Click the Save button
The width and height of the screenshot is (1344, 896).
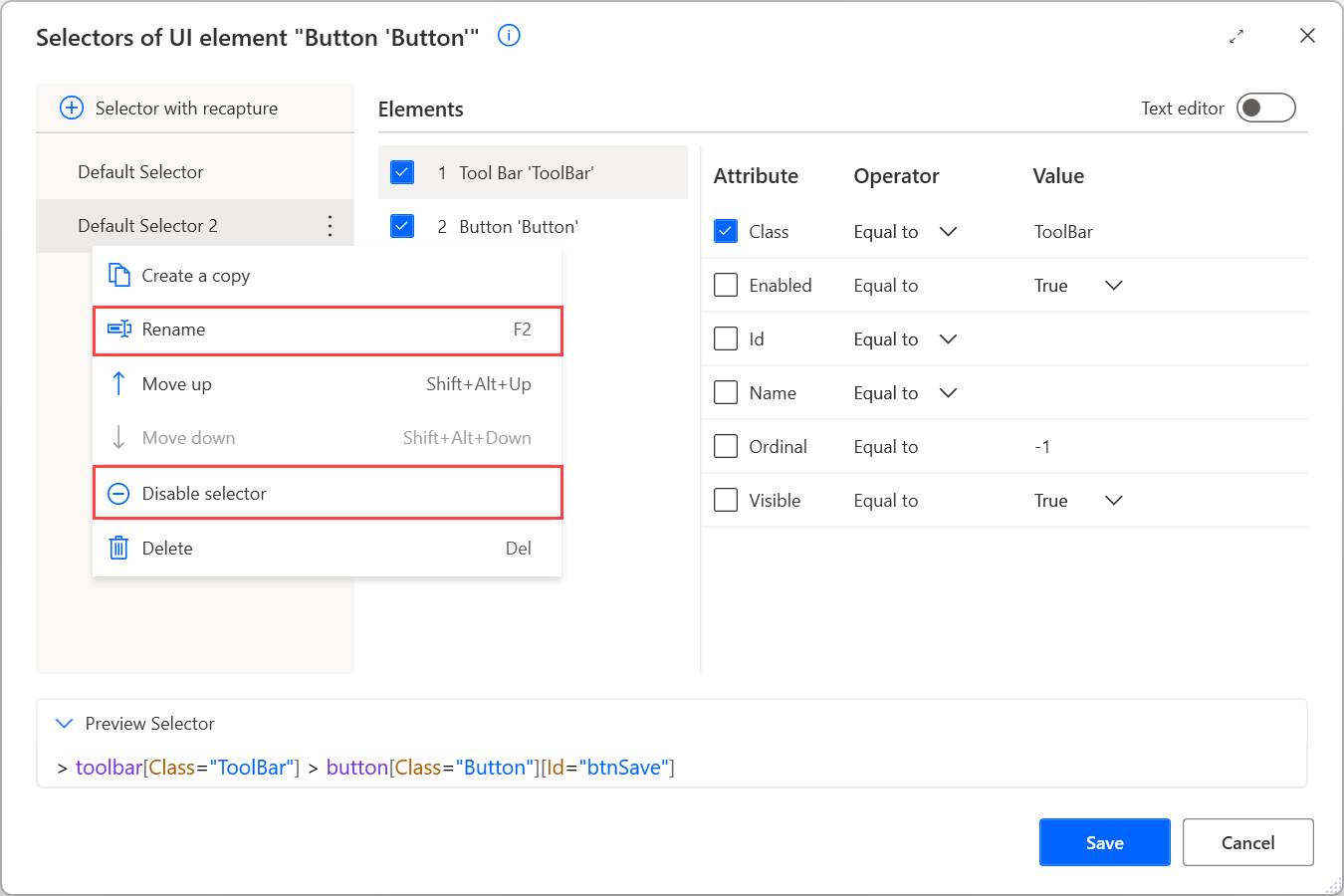coord(1104,841)
